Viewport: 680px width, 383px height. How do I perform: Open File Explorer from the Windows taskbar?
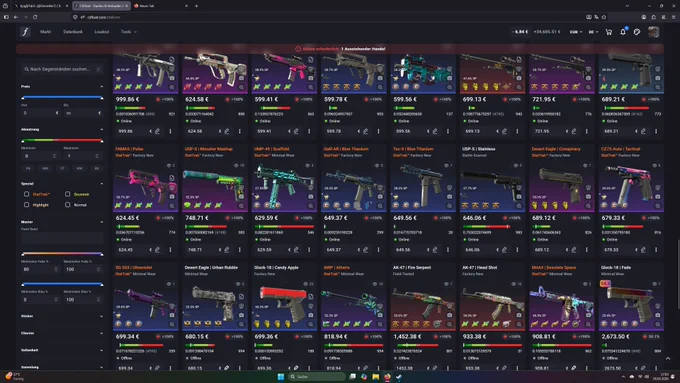(376, 376)
